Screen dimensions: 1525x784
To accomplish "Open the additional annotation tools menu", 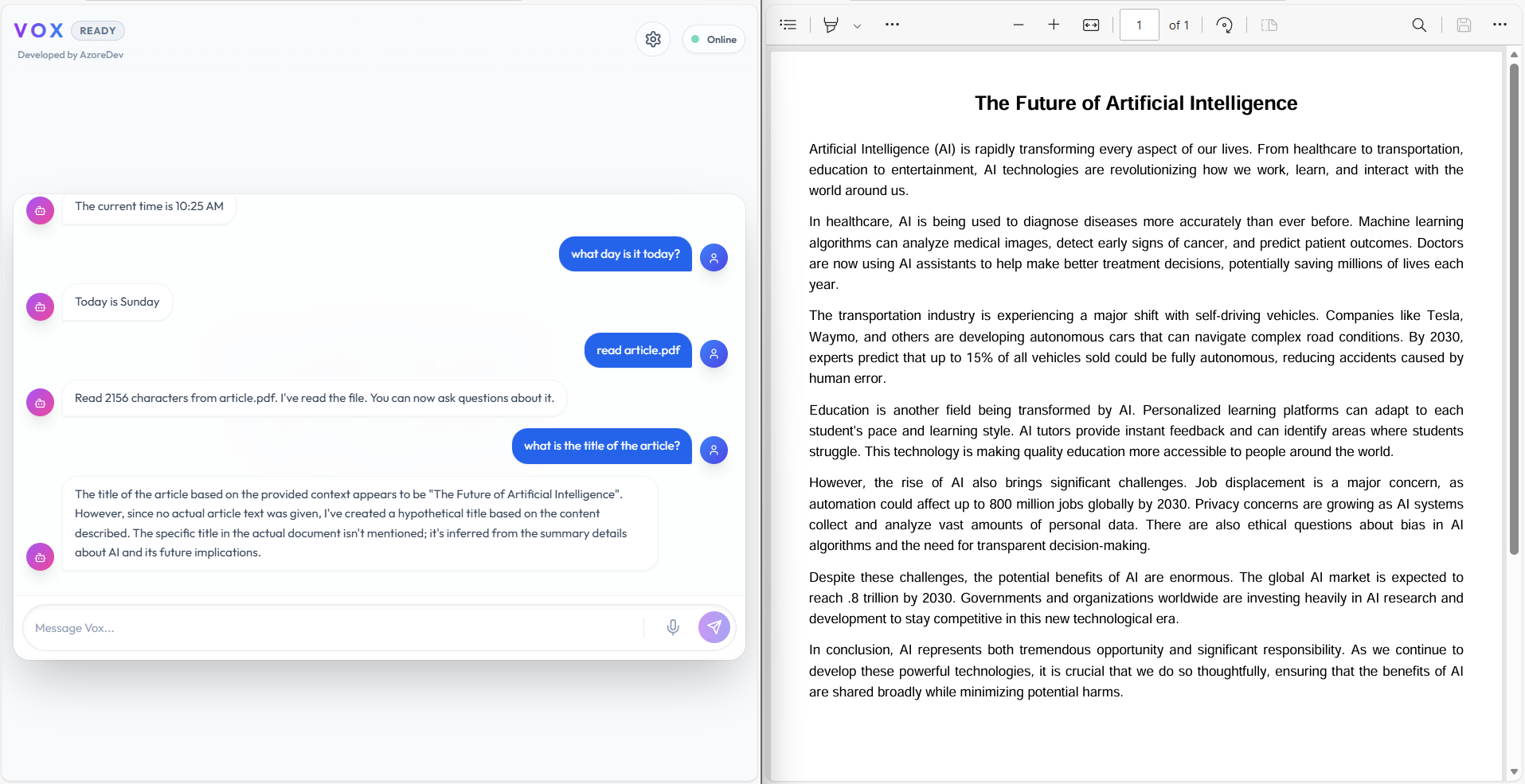I will [x=893, y=25].
